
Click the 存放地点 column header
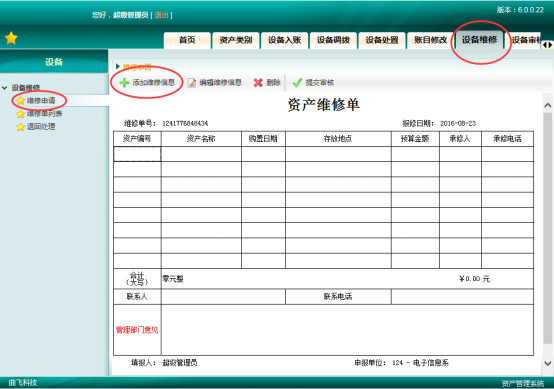338,138
